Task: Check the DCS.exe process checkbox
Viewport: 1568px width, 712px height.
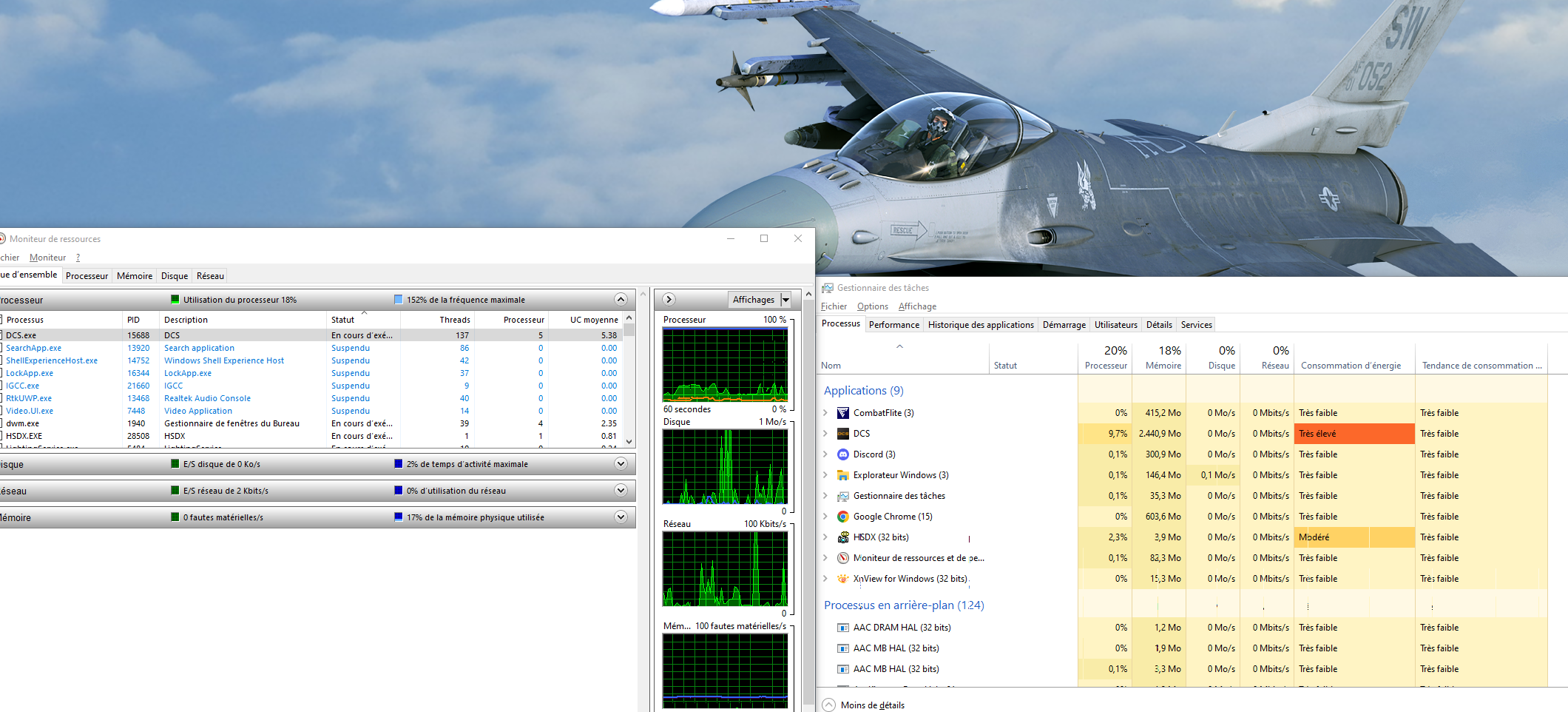Action: [x=1, y=335]
